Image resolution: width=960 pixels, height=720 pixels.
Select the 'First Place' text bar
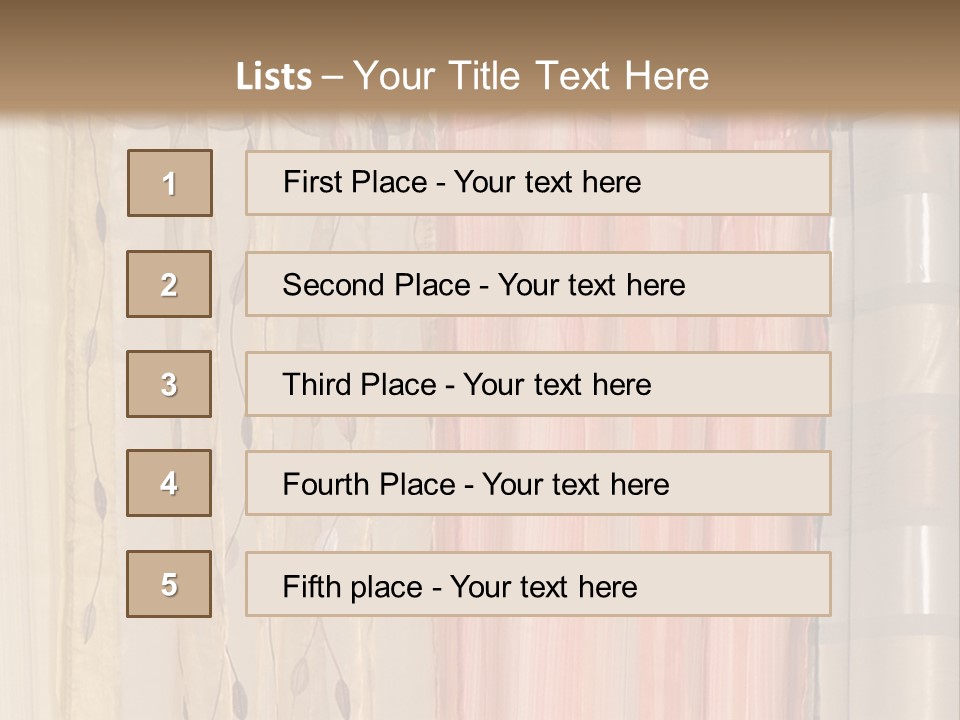538,183
